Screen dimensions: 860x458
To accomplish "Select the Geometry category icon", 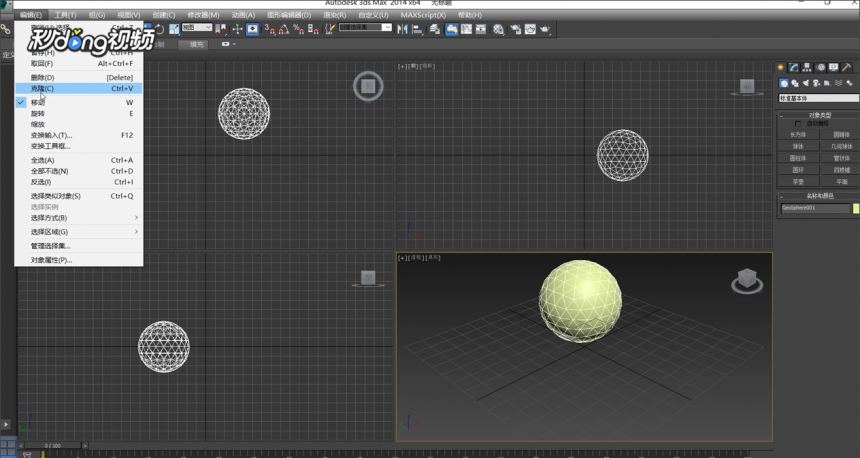I will click(784, 83).
